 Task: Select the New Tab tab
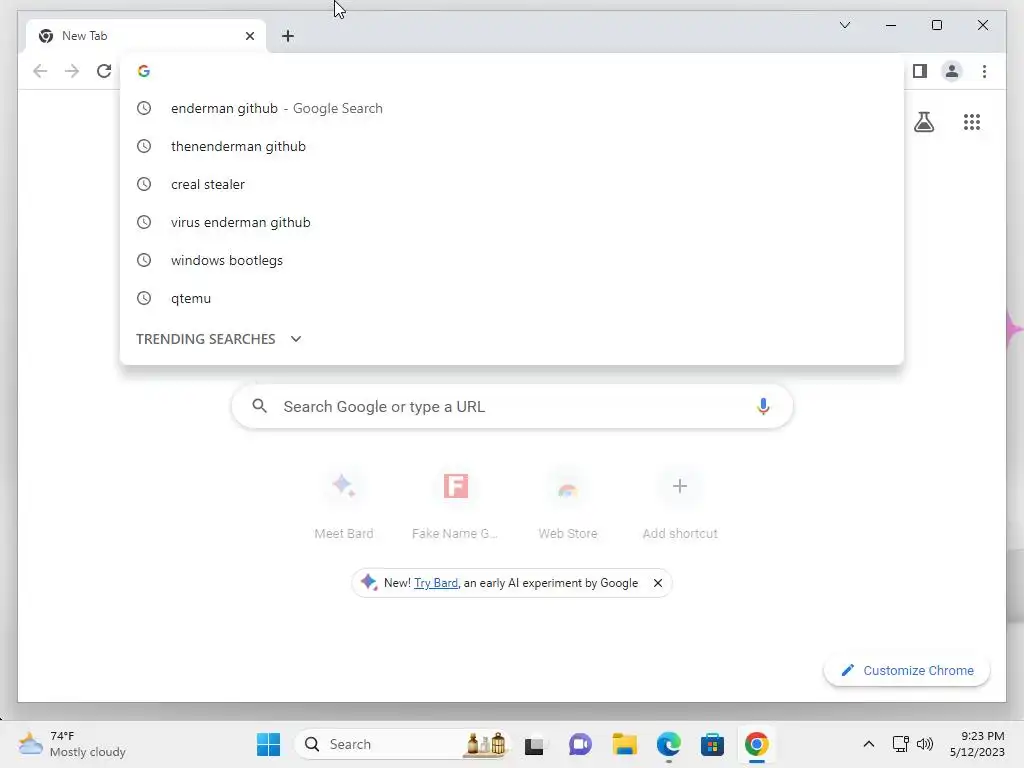(146, 36)
